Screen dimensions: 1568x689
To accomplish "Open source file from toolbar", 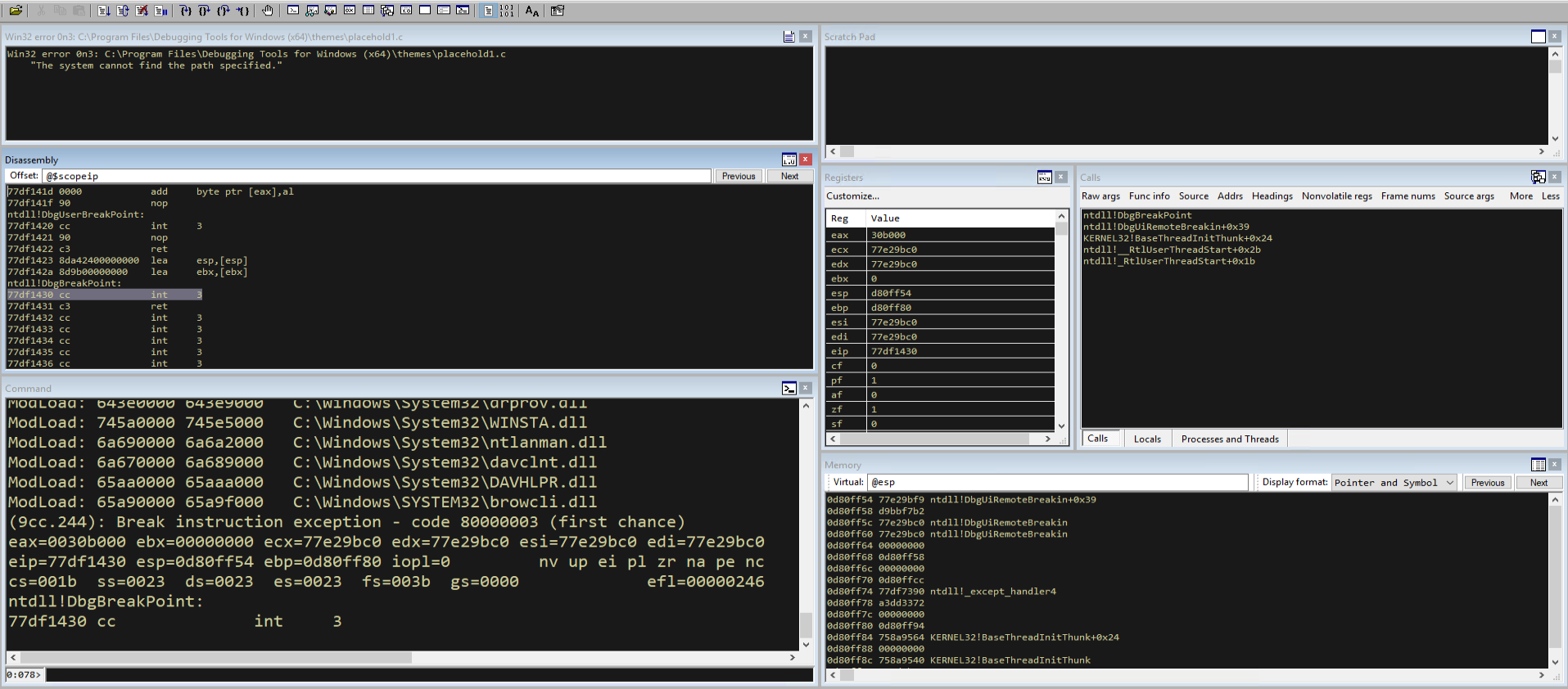I will coord(16,11).
